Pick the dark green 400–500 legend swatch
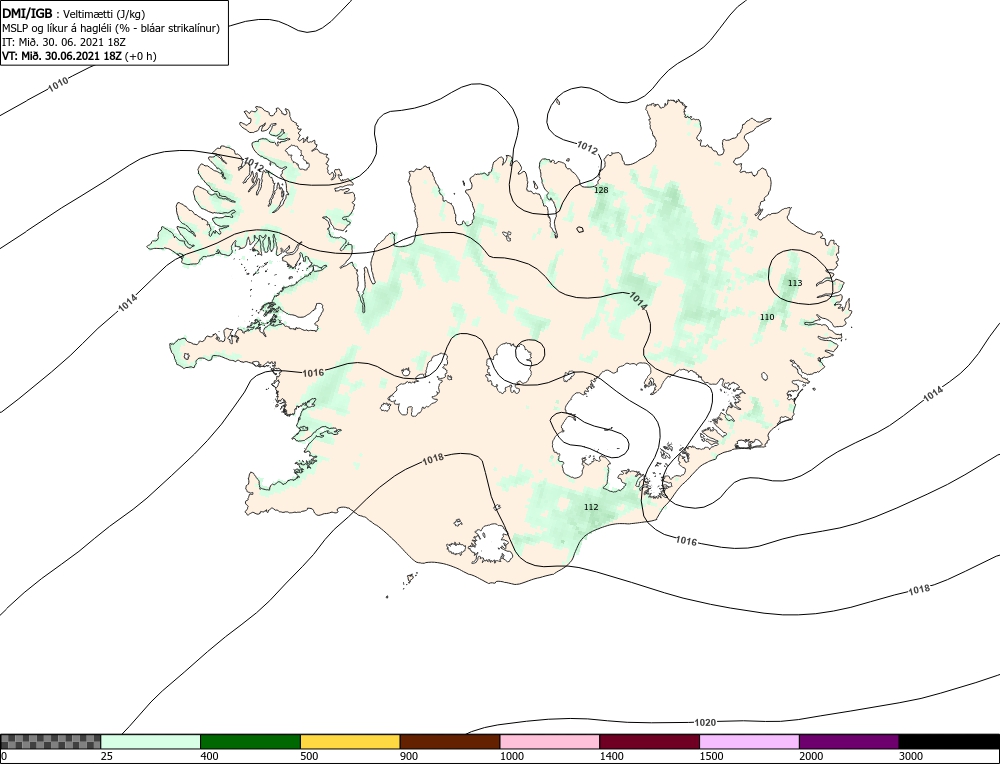Viewport: 1000px width, 764px height. click(x=250, y=741)
